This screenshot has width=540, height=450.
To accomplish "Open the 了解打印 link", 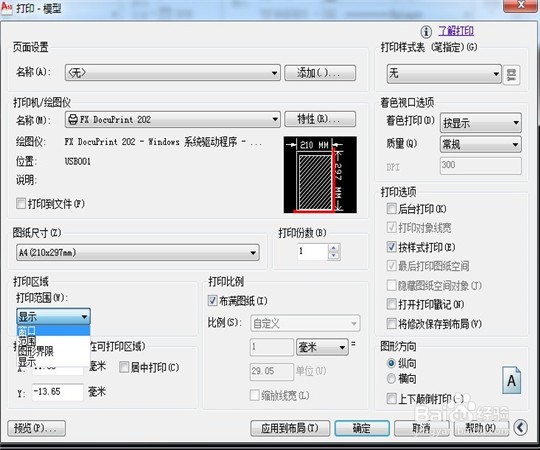I will coord(456,31).
